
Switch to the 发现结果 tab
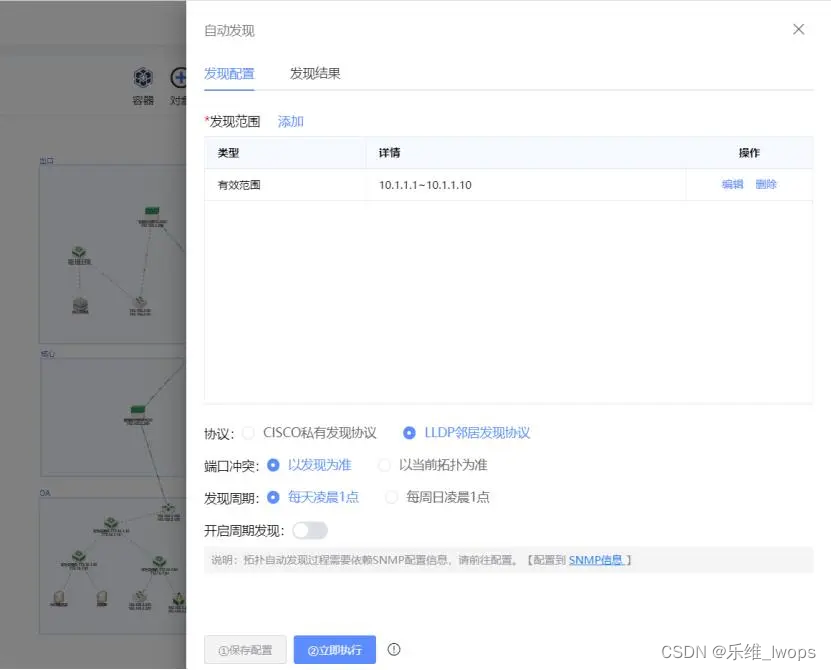tap(314, 73)
